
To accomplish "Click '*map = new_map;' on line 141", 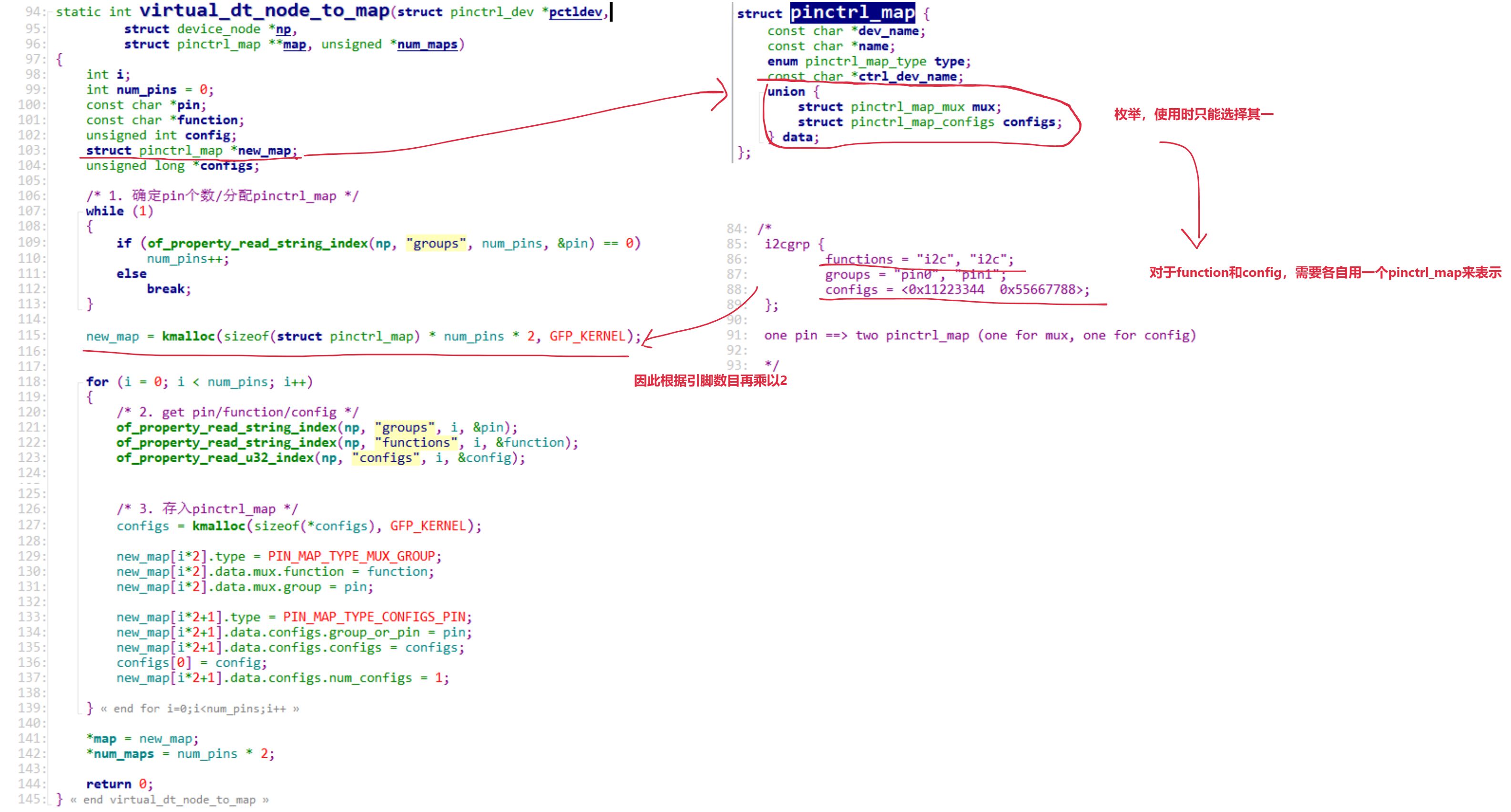I will click(143, 739).
